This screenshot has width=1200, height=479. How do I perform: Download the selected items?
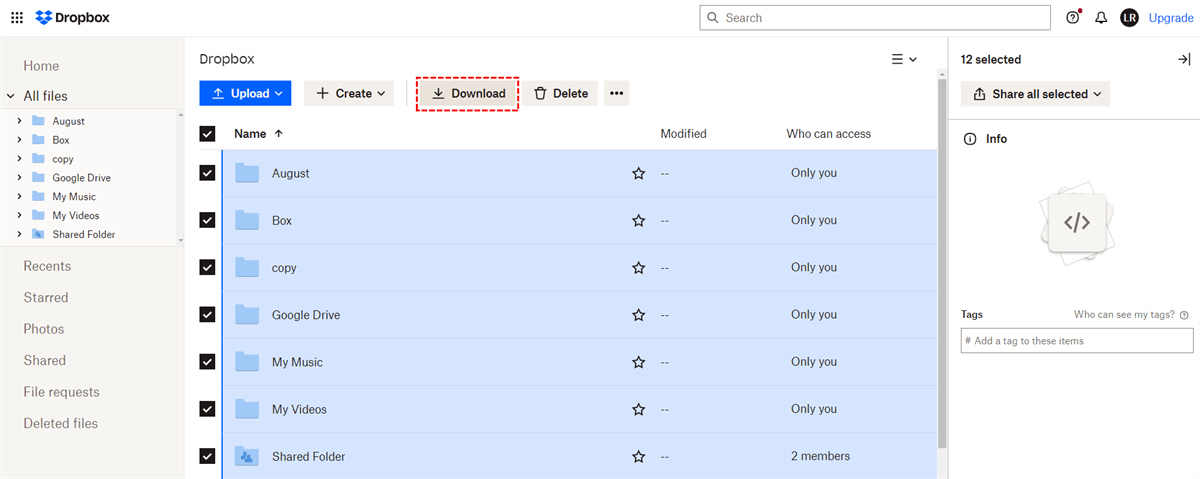[x=468, y=94]
